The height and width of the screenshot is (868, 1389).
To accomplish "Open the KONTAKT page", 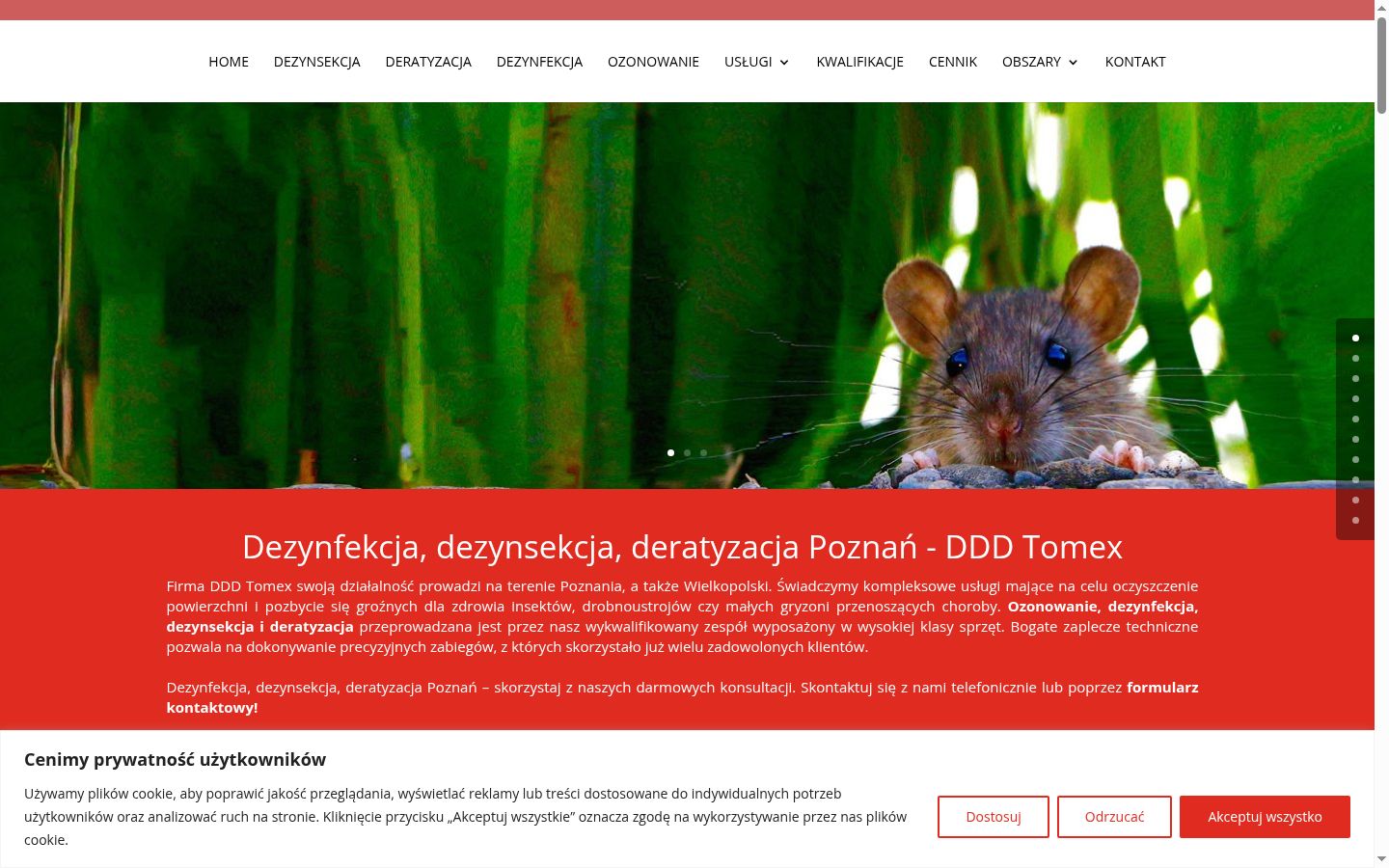I will [1135, 62].
